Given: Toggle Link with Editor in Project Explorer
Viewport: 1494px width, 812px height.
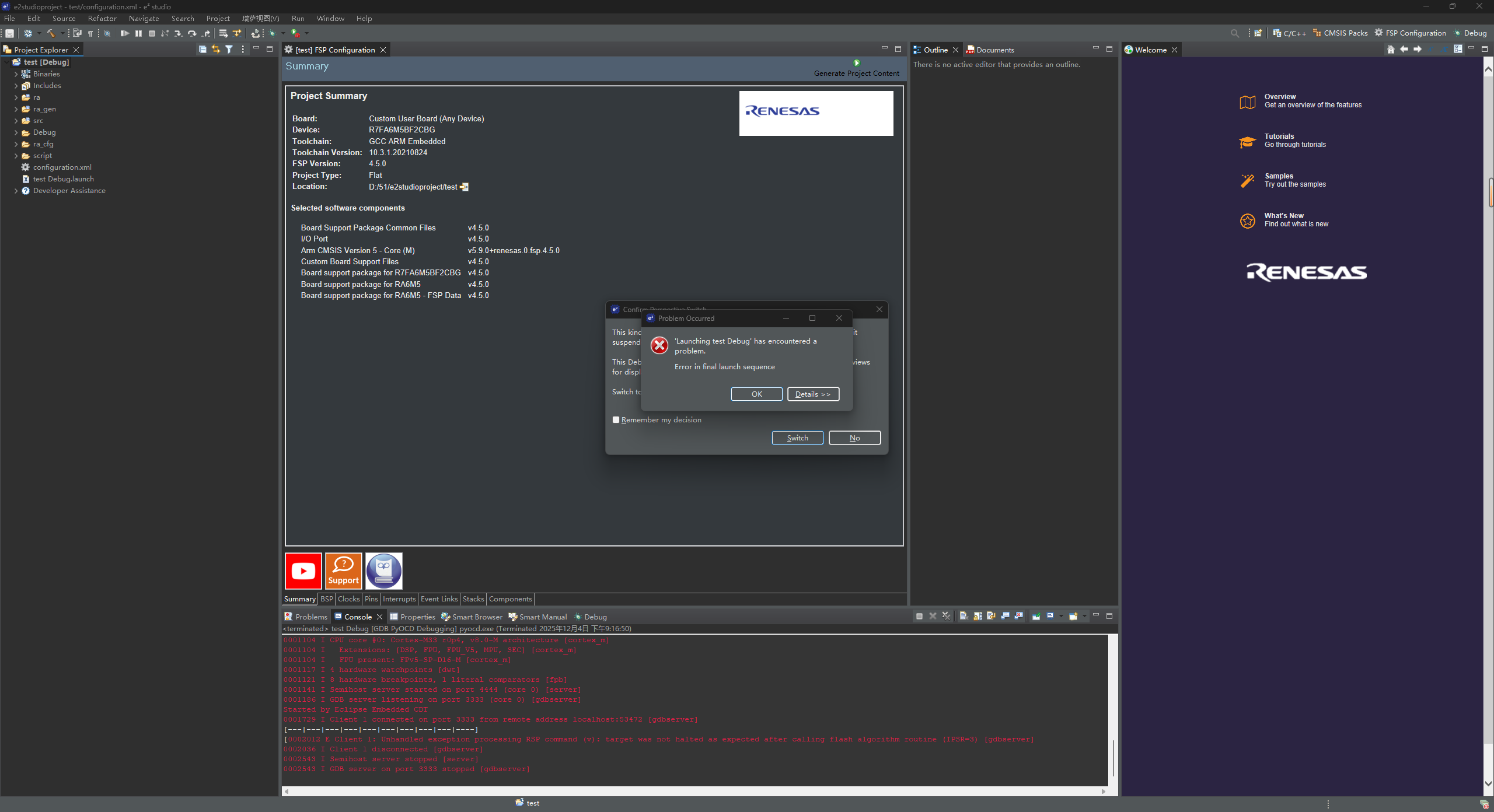Looking at the screenshot, I should 216,50.
